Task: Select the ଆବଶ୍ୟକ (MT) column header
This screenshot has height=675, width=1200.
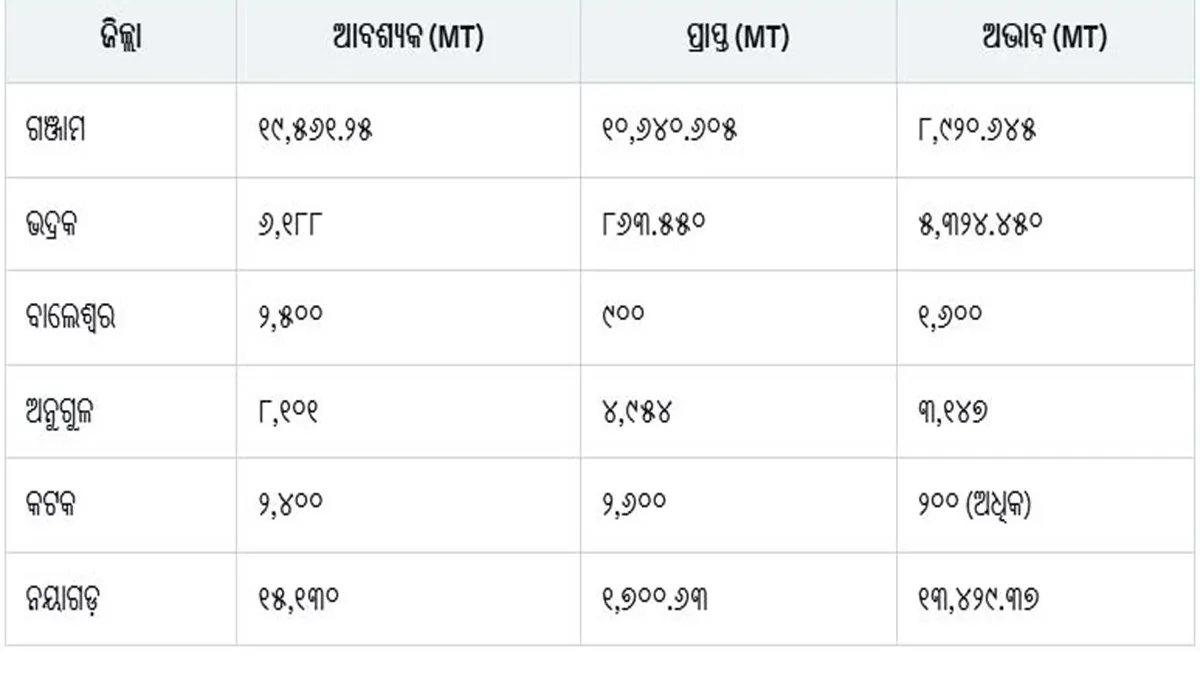Action: click(x=408, y=40)
